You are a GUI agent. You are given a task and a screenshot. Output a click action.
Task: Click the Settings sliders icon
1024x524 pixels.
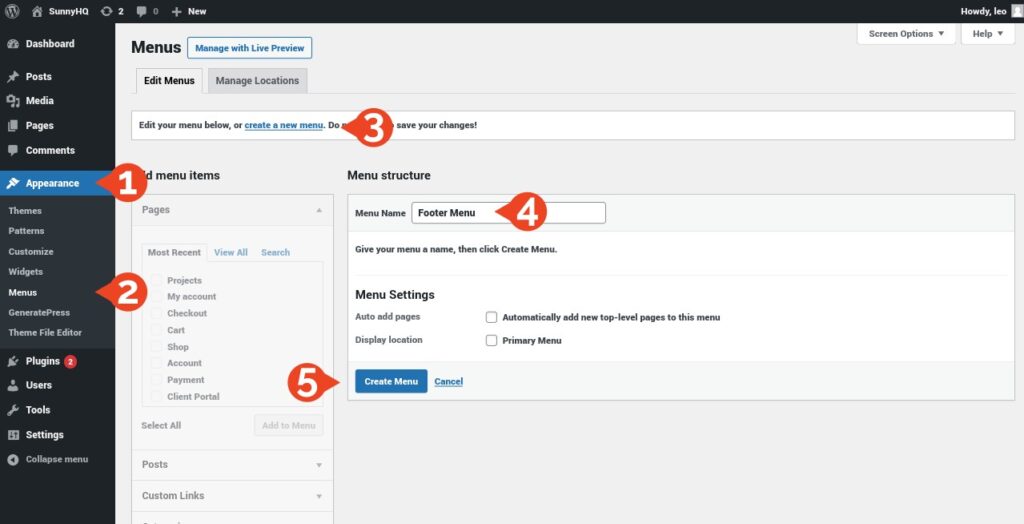[12, 435]
